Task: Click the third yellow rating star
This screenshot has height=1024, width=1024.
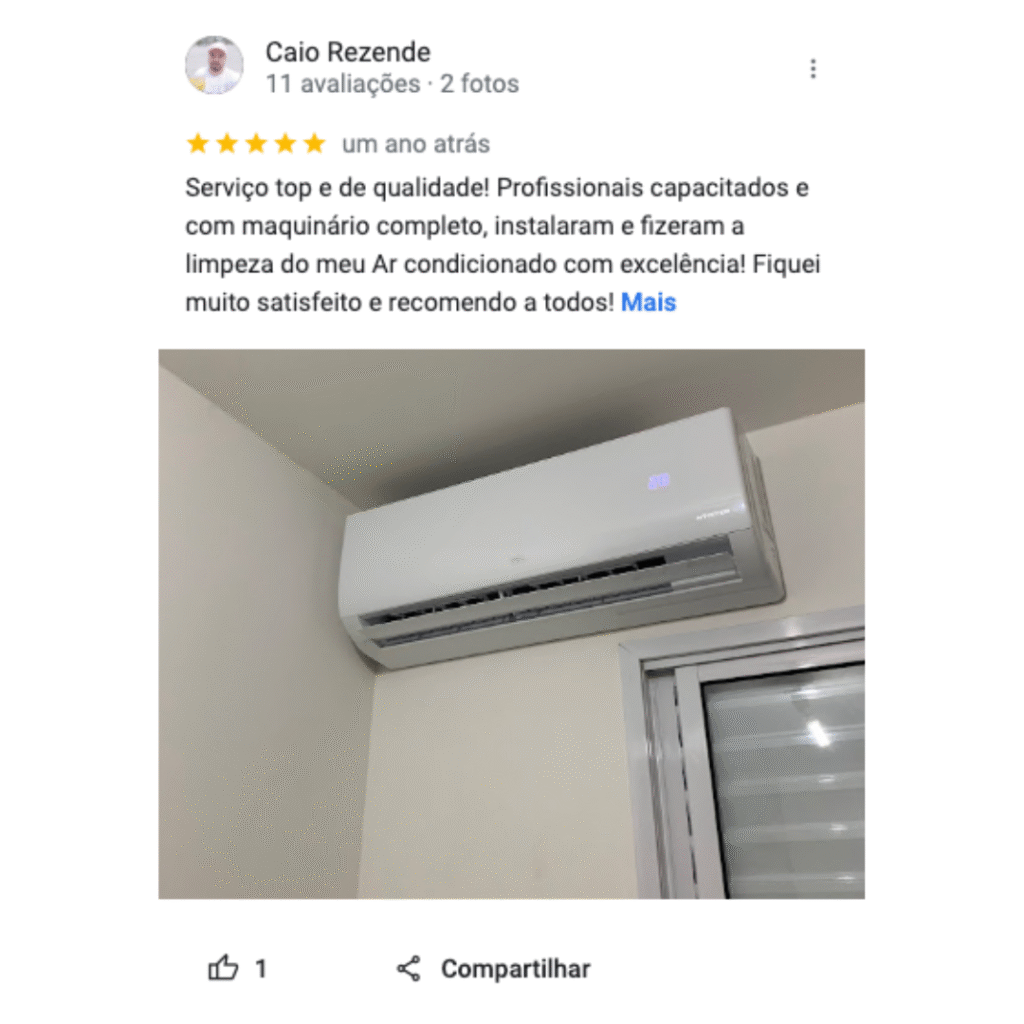Action: [x=256, y=143]
